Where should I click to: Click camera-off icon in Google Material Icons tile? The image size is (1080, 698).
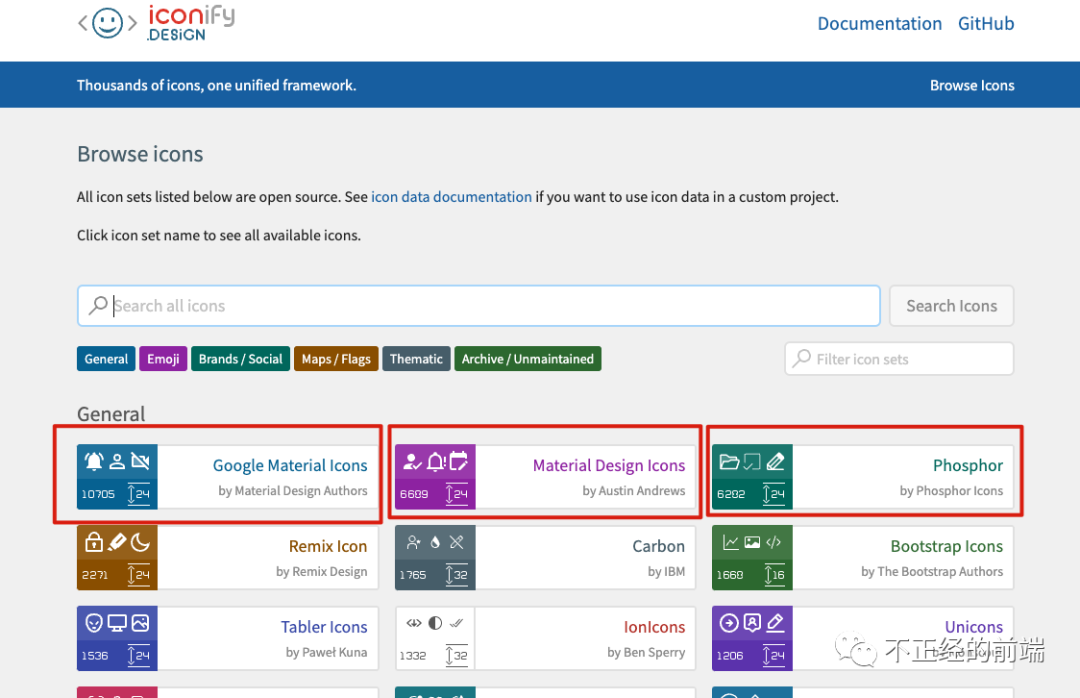141,461
